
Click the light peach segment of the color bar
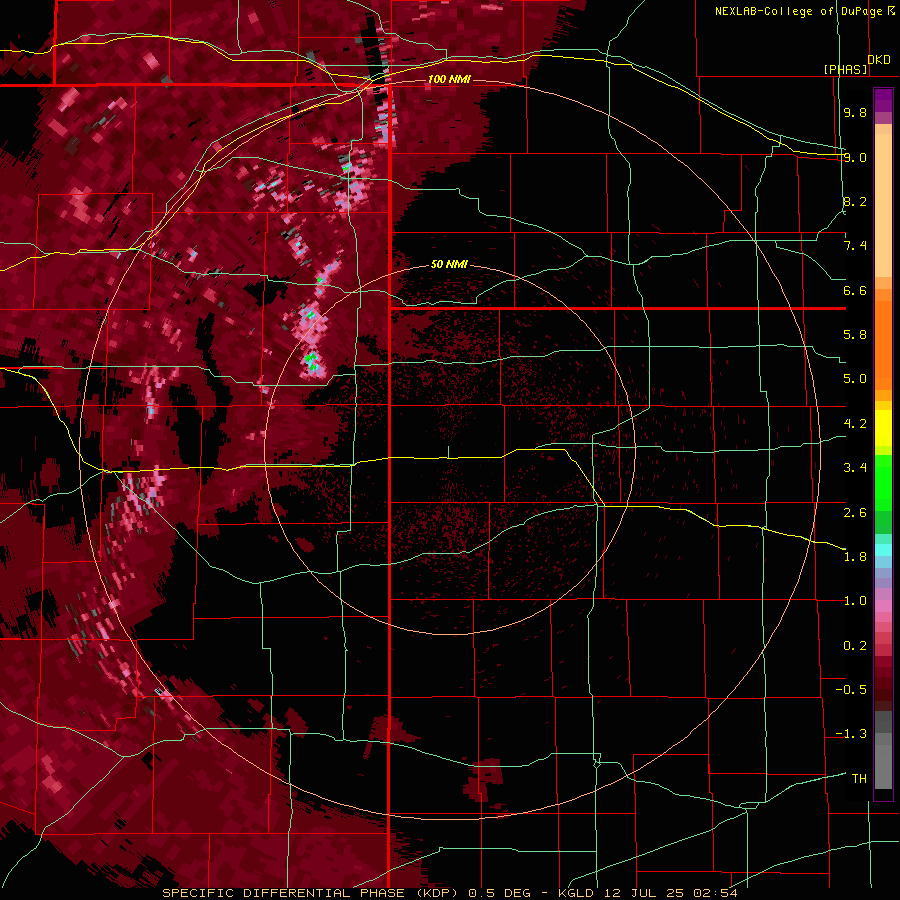(x=883, y=205)
